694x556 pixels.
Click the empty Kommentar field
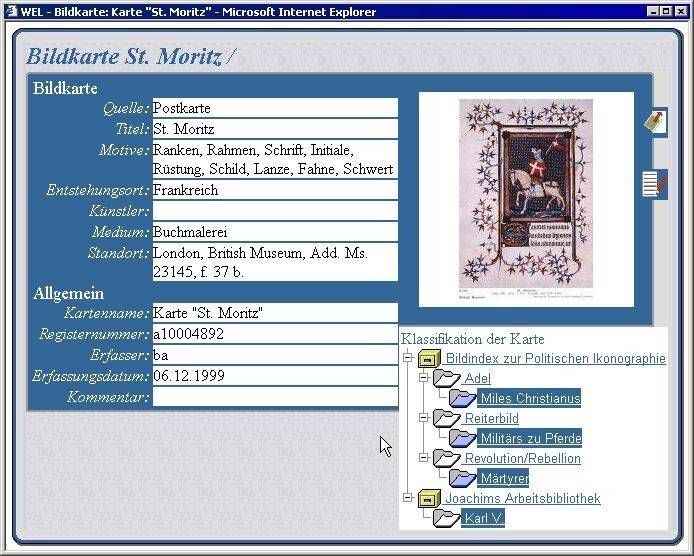275,397
